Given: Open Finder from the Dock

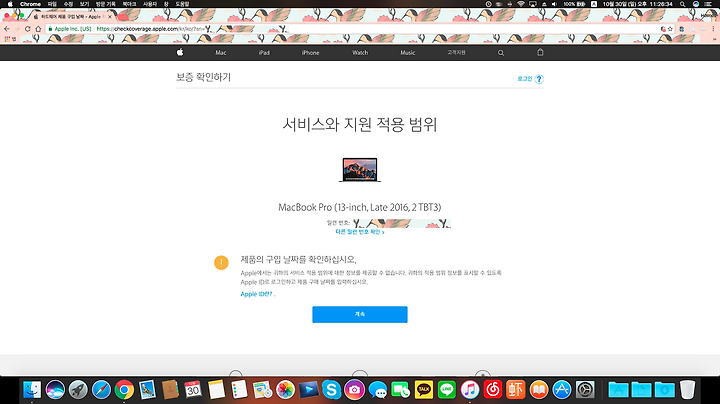Looking at the screenshot, I should [32, 390].
